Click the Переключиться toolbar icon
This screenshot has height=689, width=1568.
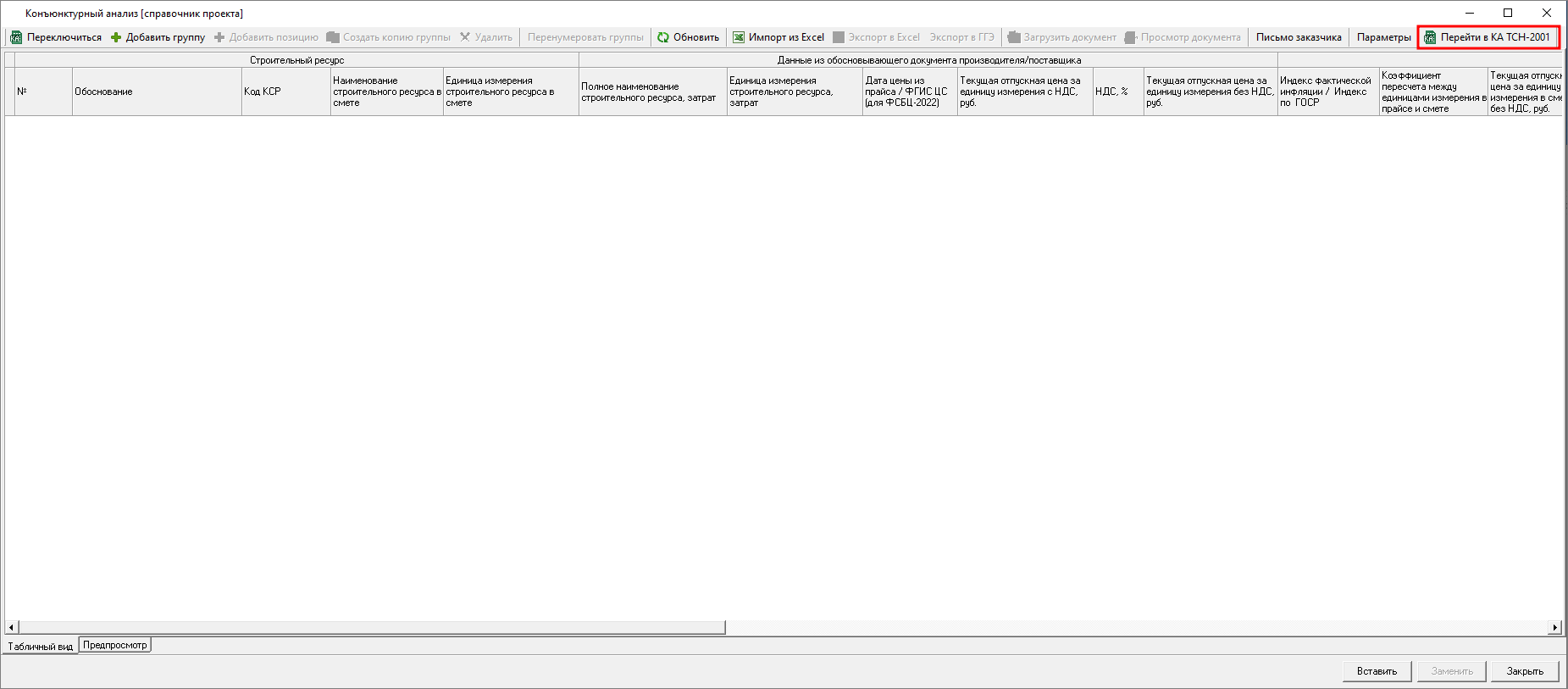(x=16, y=37)
